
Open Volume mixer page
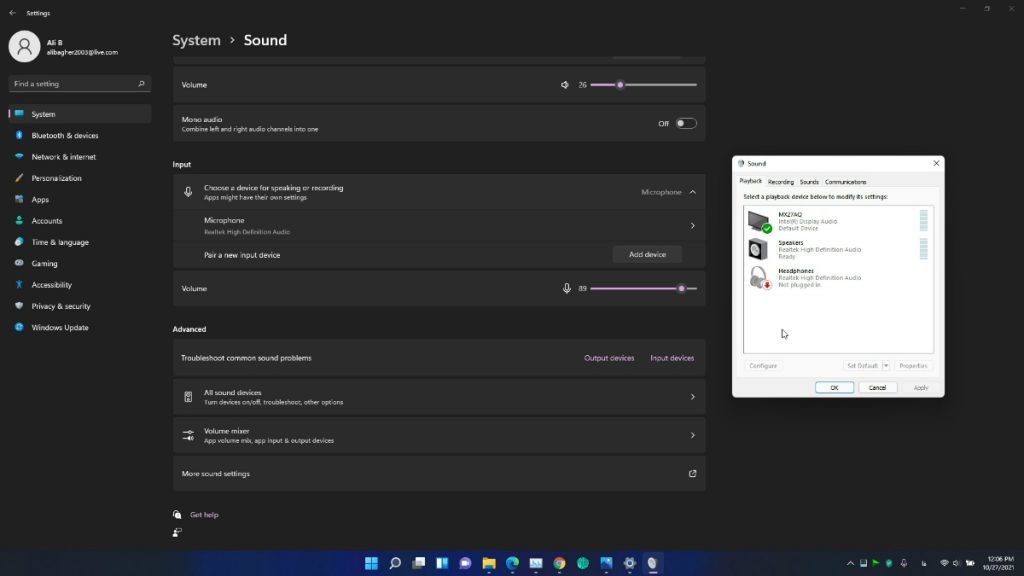point(439,436)
